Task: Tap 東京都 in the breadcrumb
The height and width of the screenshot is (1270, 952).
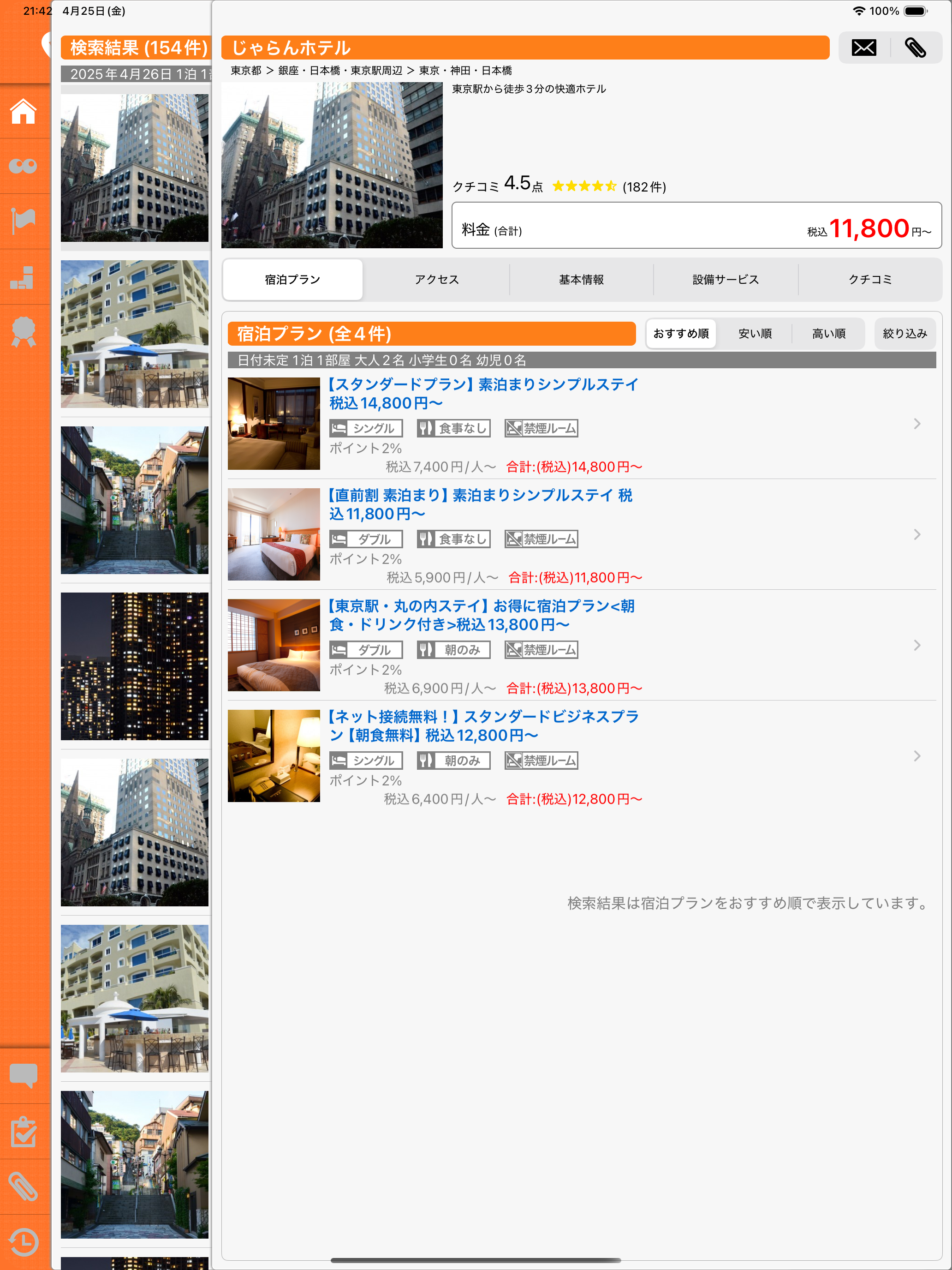Action: coord(245,71)
